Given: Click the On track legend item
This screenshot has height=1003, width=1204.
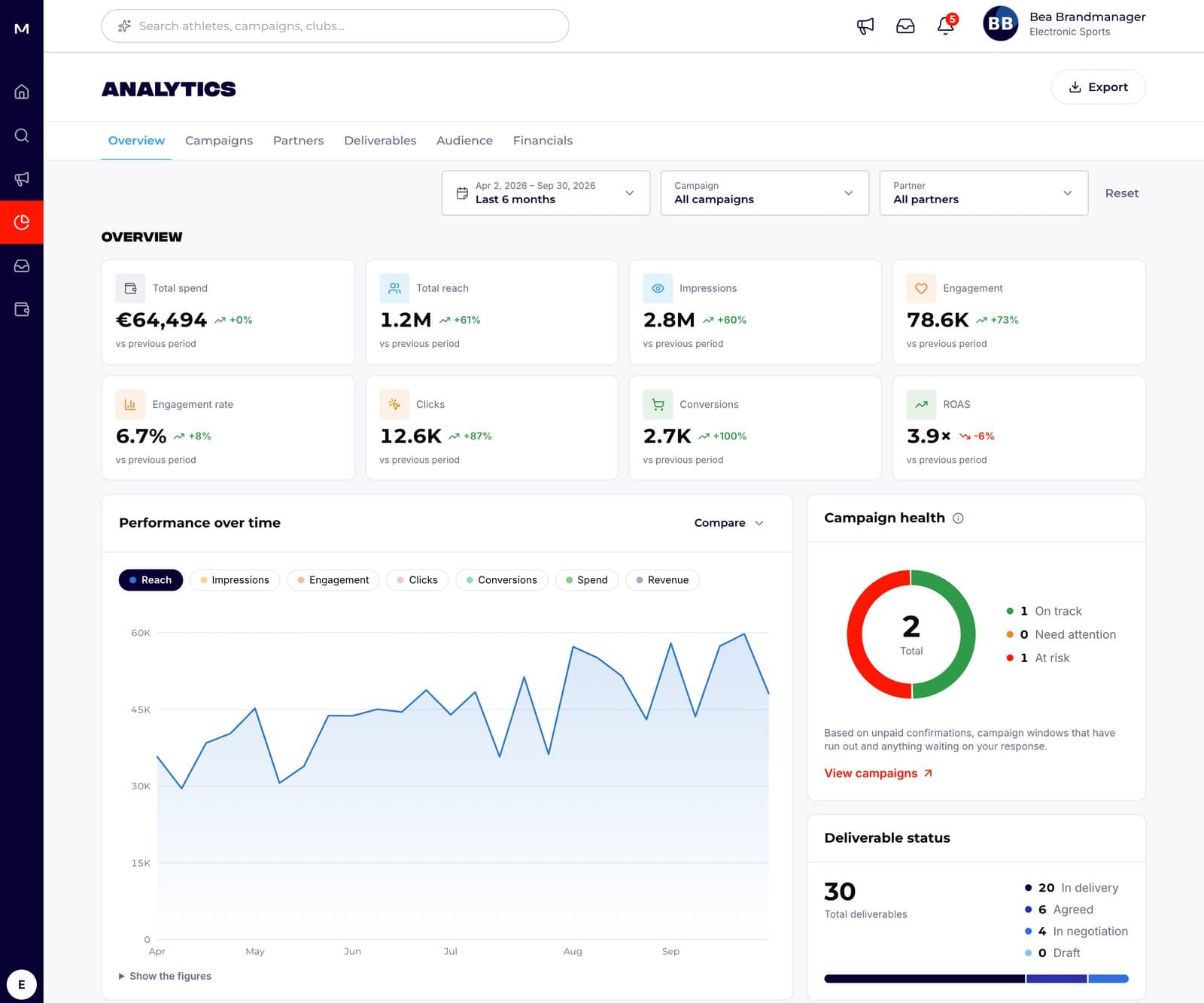Looking at the screenshot, I should (1044, 611).
